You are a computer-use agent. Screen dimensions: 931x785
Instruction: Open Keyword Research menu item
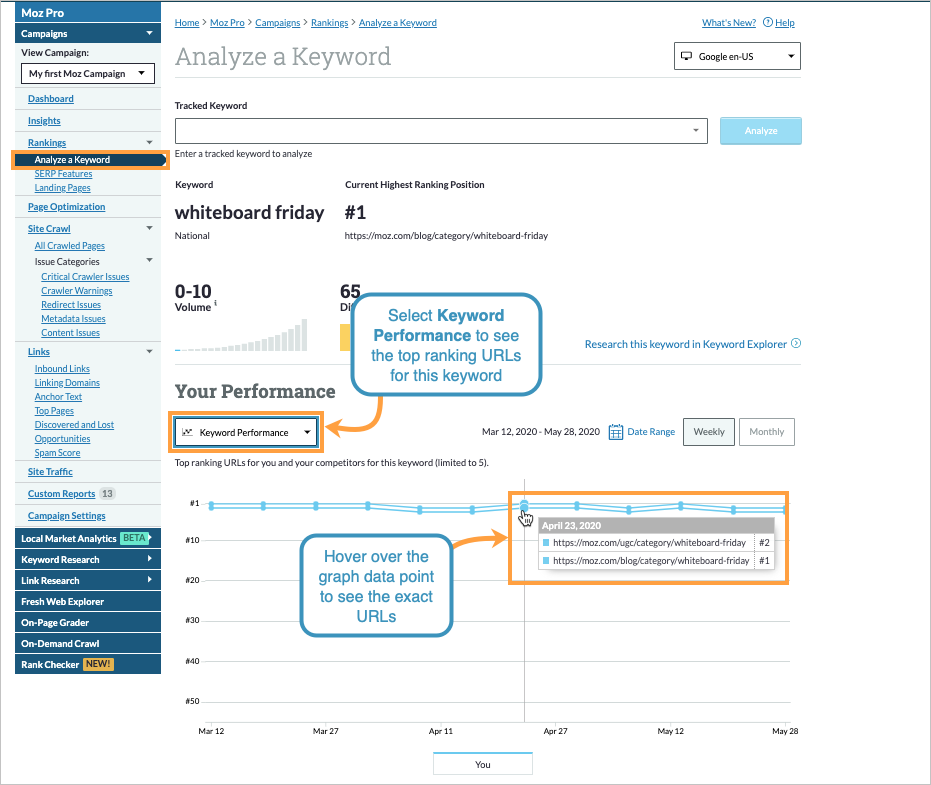88,559
